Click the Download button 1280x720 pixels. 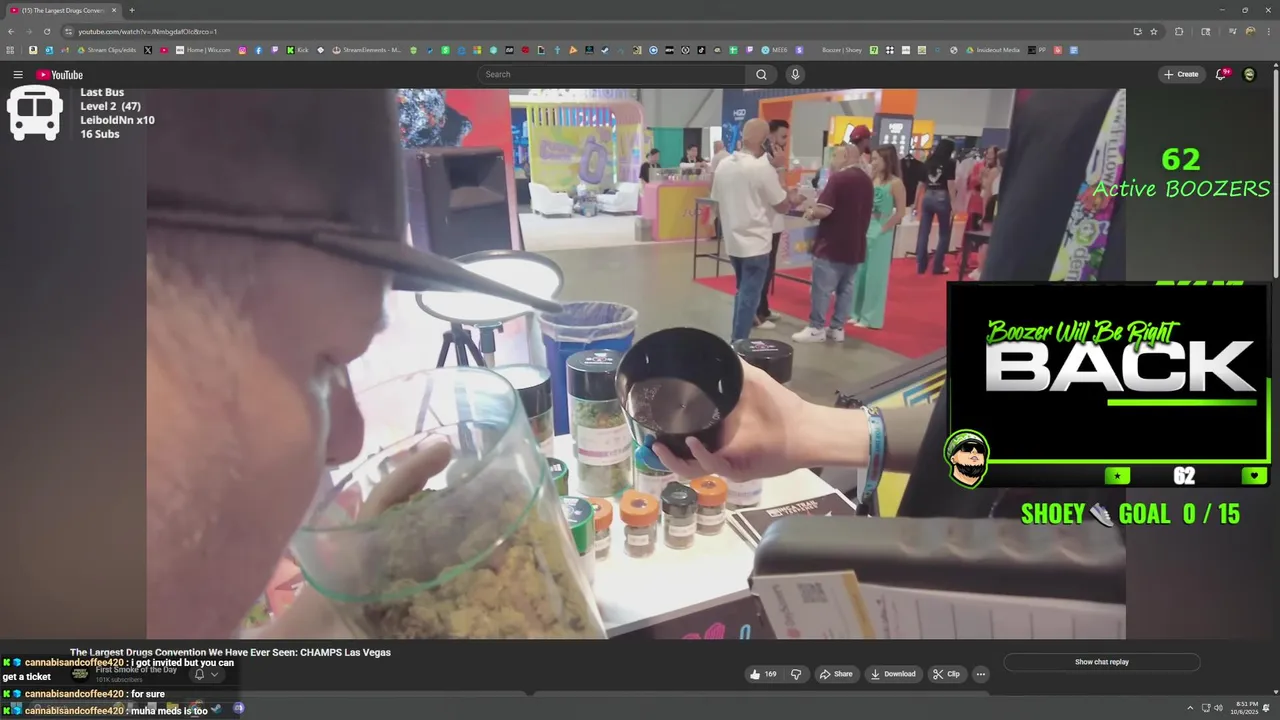893,674
